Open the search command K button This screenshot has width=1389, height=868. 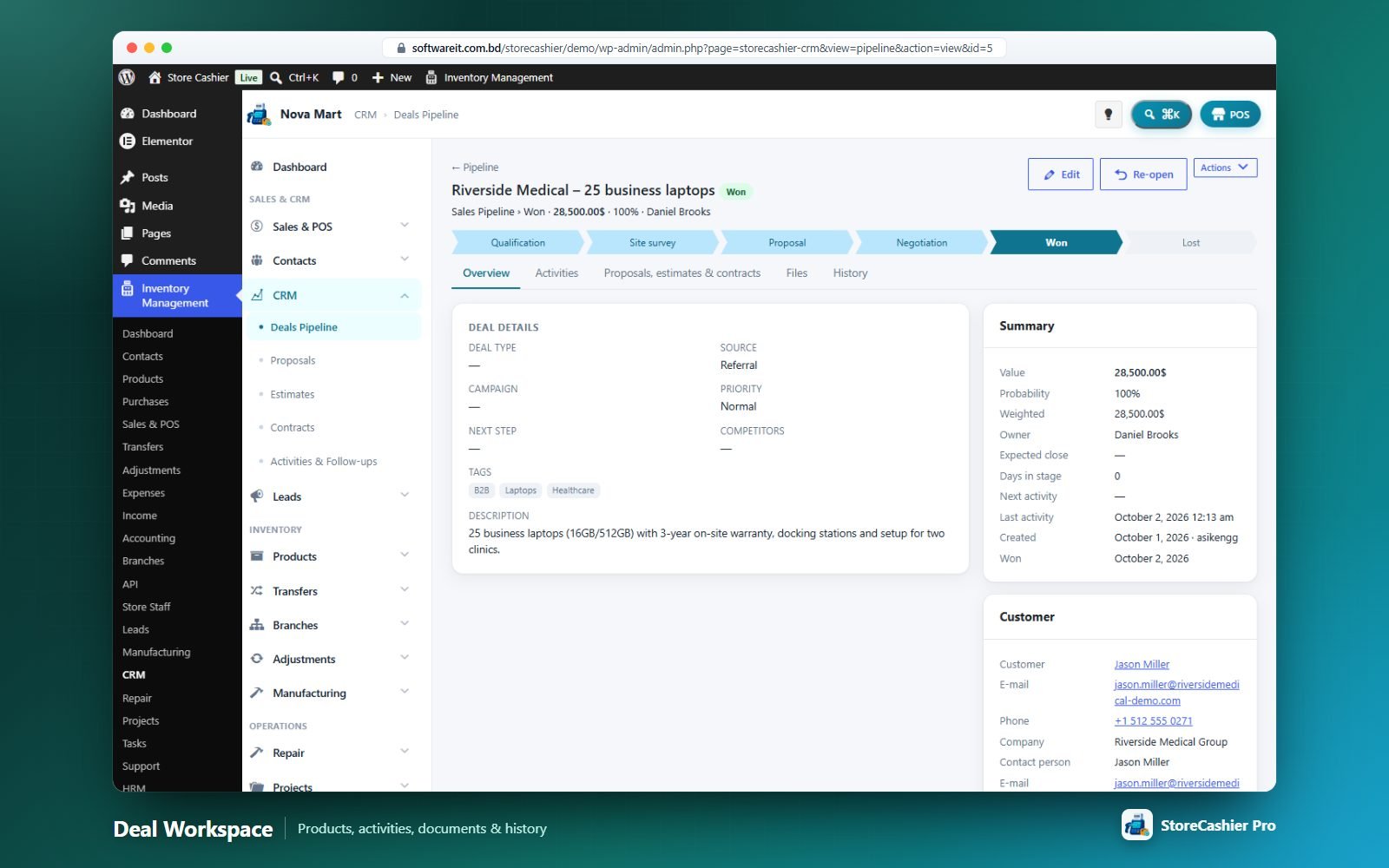[x=1162, y=114]
